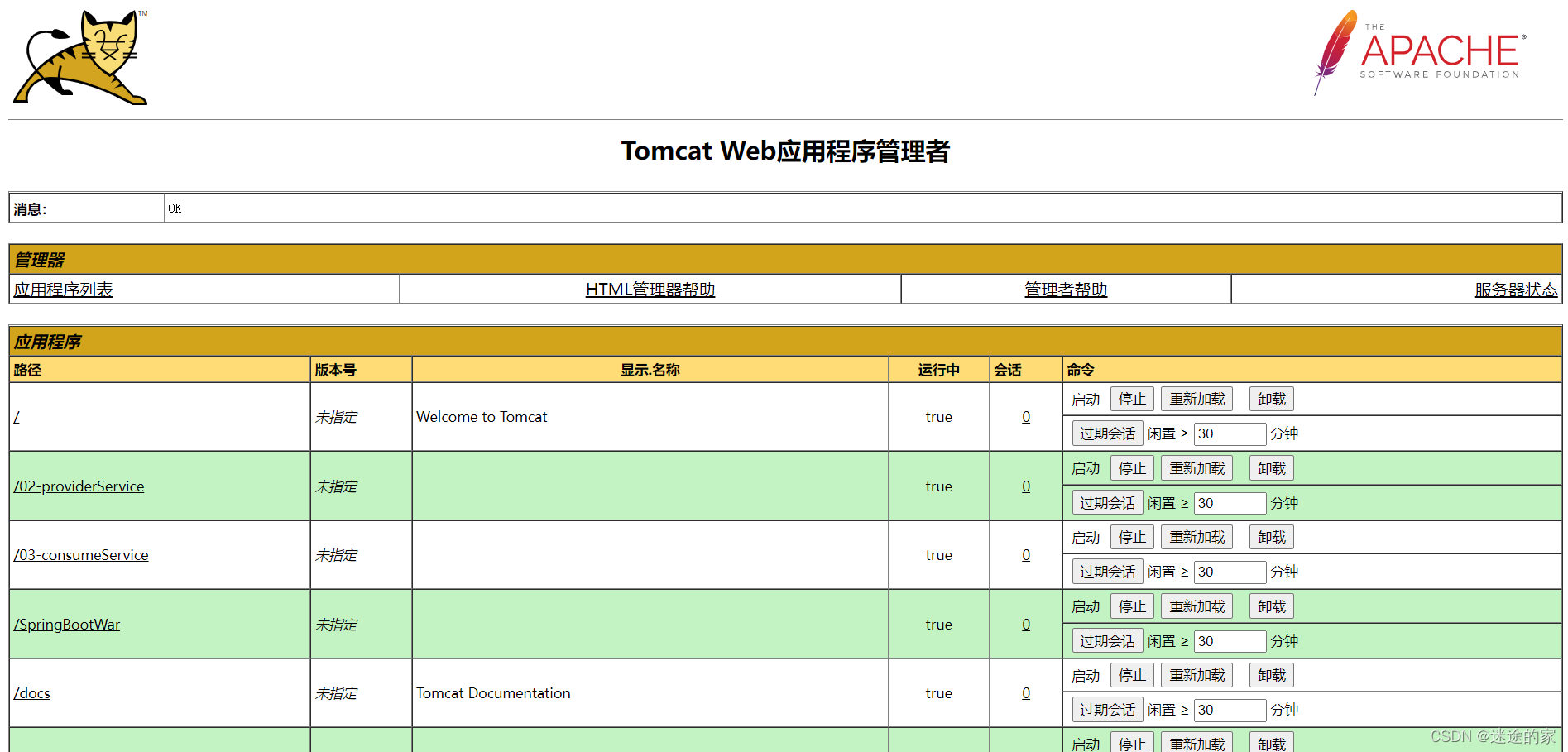This screenshot has width=1568, height=752.
Task: Click the 未指定 version for /docs
Action: point(336,693)
